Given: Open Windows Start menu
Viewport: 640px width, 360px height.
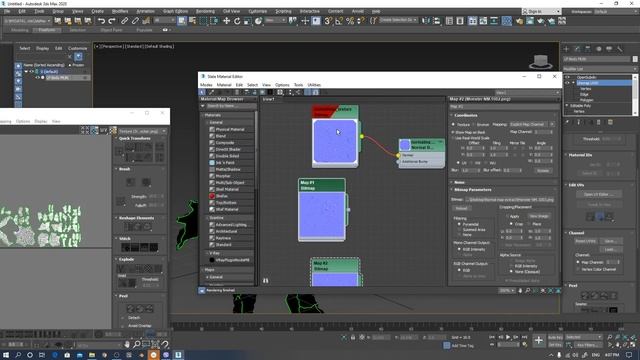Looking at the screenshot, I should pyautogui.click(x=6, y=355).
